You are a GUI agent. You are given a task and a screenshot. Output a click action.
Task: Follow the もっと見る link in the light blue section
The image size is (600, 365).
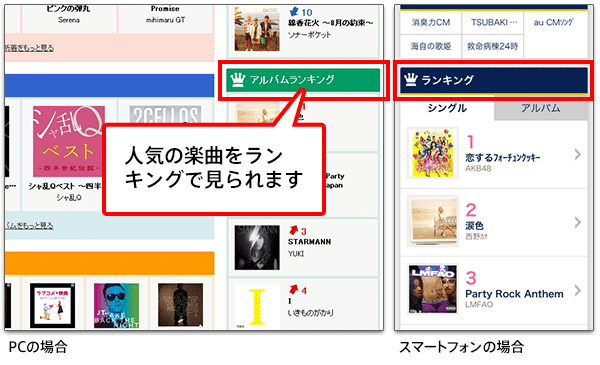29,226
